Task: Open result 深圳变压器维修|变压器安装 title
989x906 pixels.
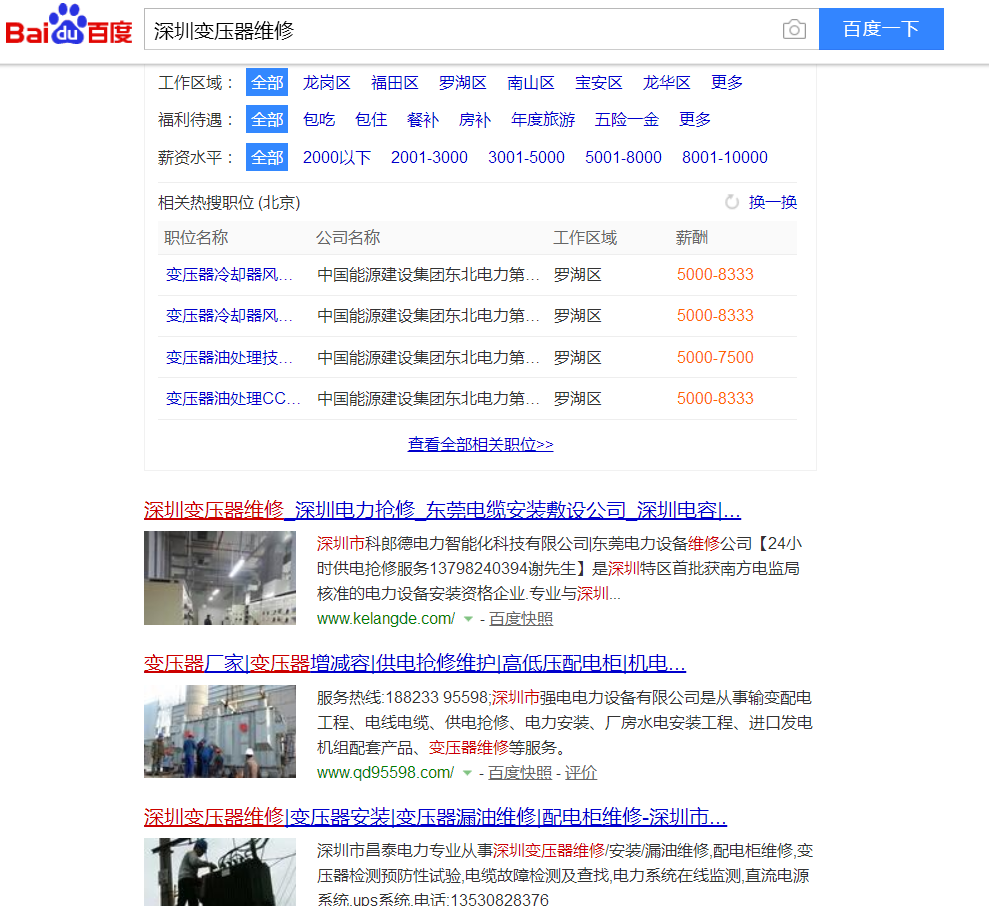Action: [435, 817]
